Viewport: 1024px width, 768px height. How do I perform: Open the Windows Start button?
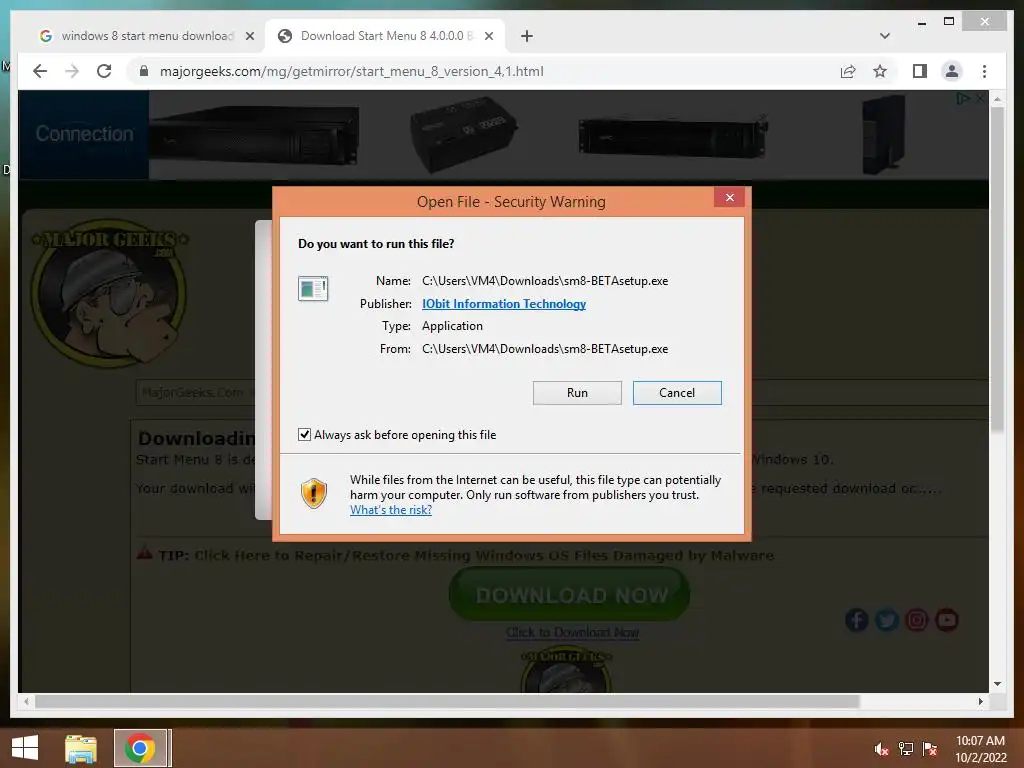[x=25, y=748]
